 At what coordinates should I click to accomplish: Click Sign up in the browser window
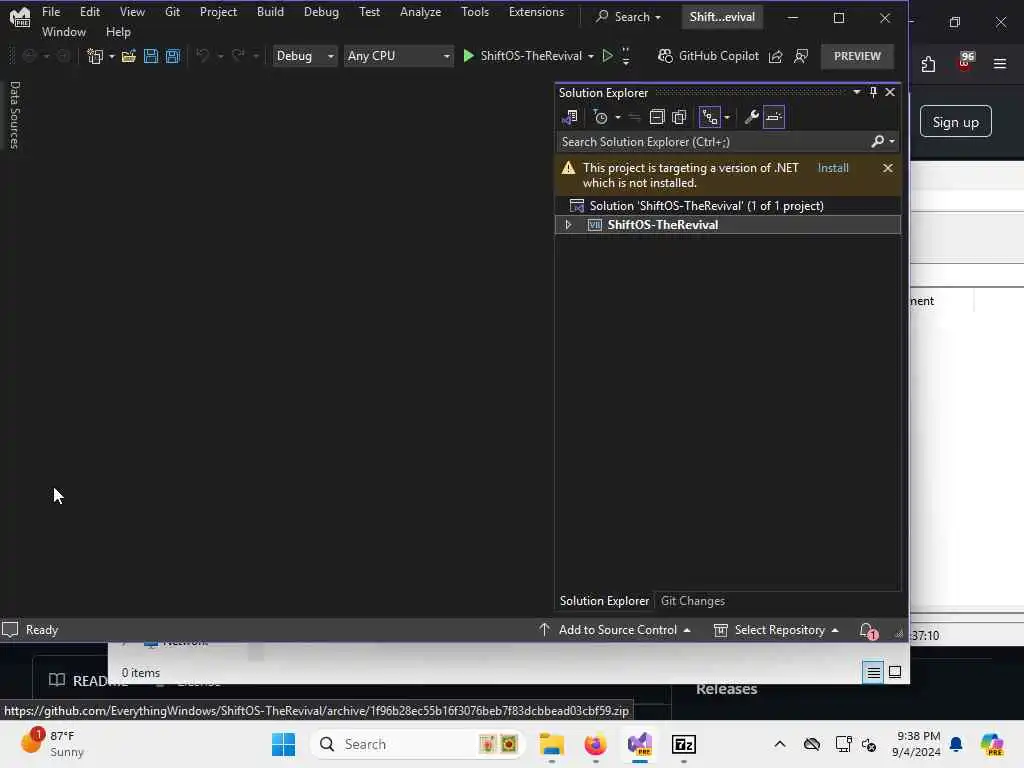(955, 122)
